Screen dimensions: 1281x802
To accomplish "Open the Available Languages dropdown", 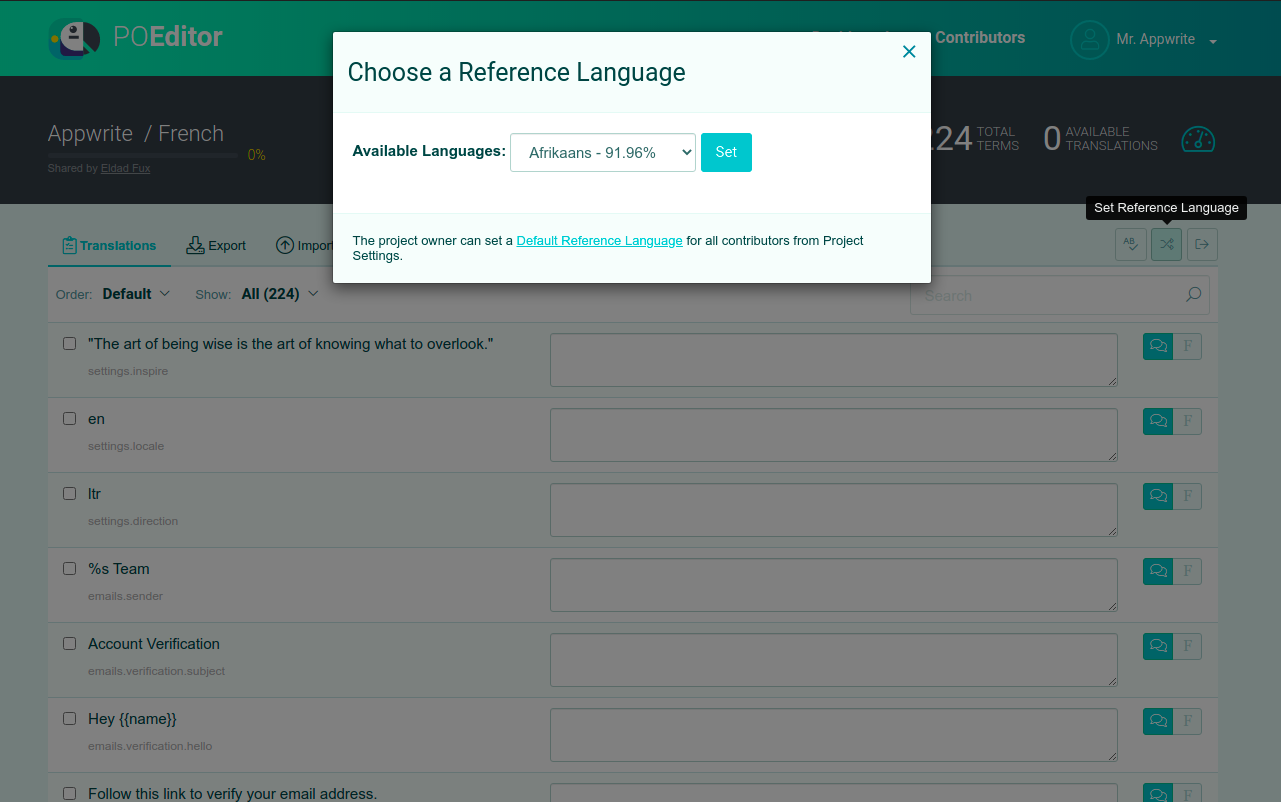I will click(x=602, y=152).
